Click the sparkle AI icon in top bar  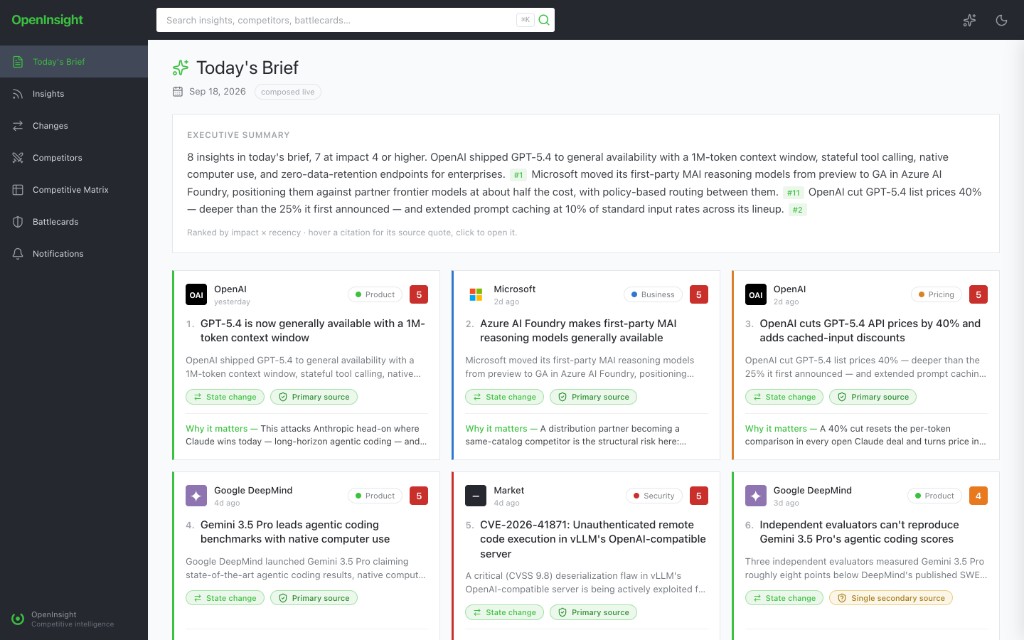tap(969, 20)
